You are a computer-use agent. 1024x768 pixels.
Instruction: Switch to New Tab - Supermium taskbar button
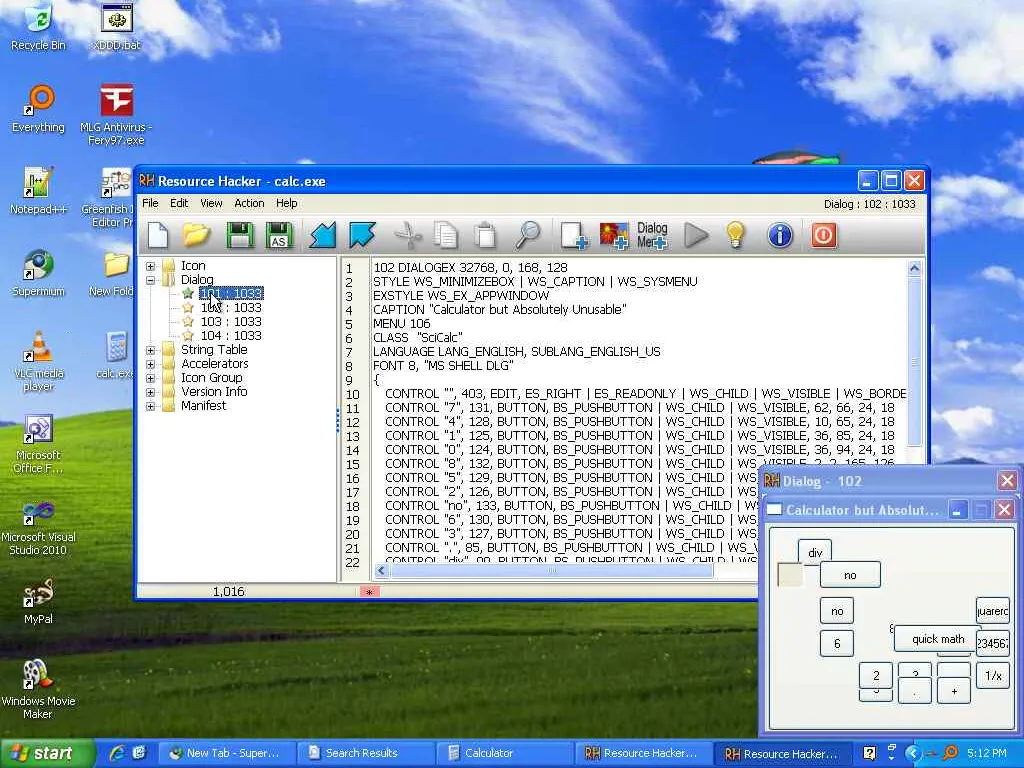[227, 753]
